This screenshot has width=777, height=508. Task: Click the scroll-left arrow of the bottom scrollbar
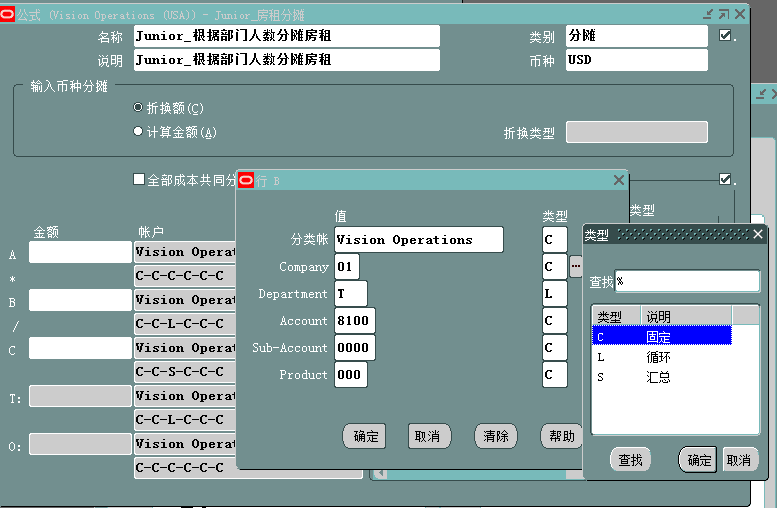[379, 474]
